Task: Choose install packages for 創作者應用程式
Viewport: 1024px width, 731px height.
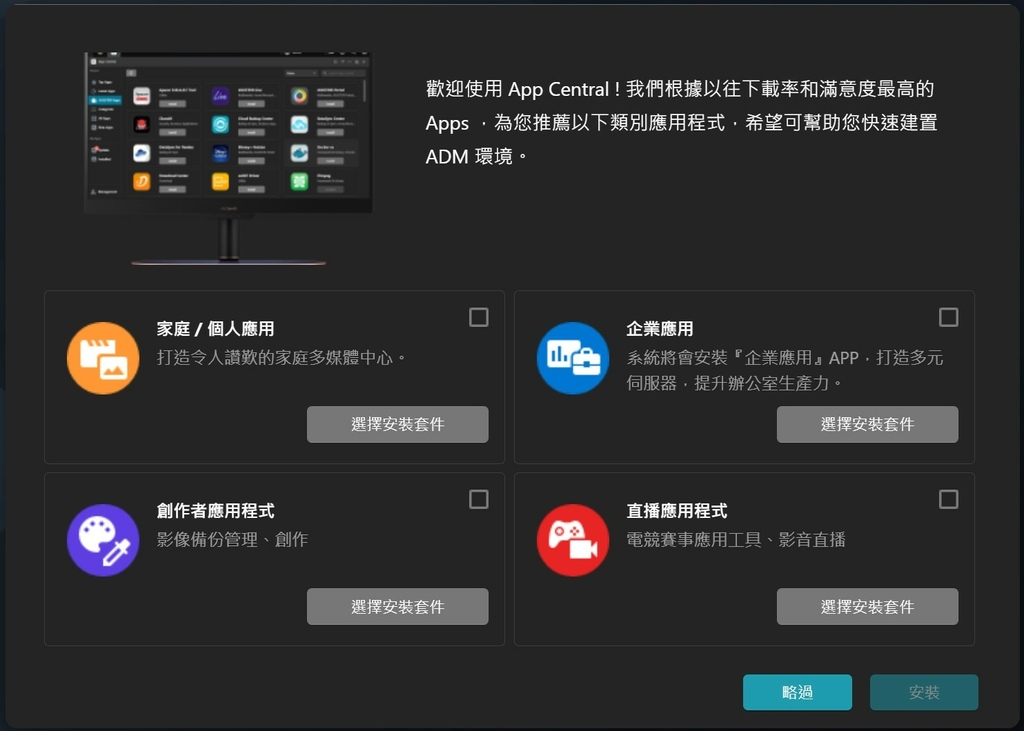Action: coord(398,607)
